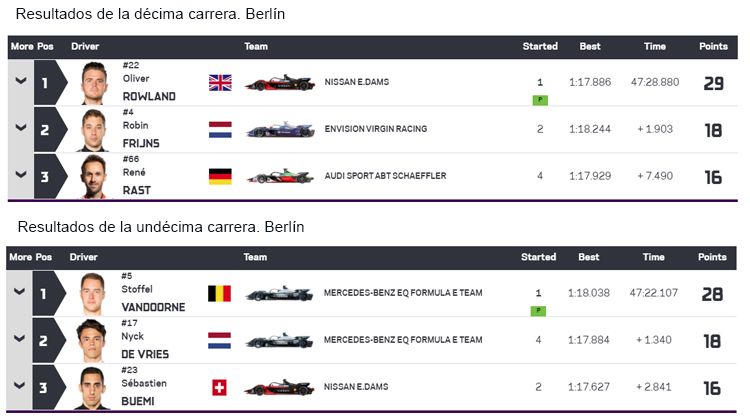Click the green pole position badge for Rowland
This screenshot has height=417, width=750.
[x=540, y=100]
